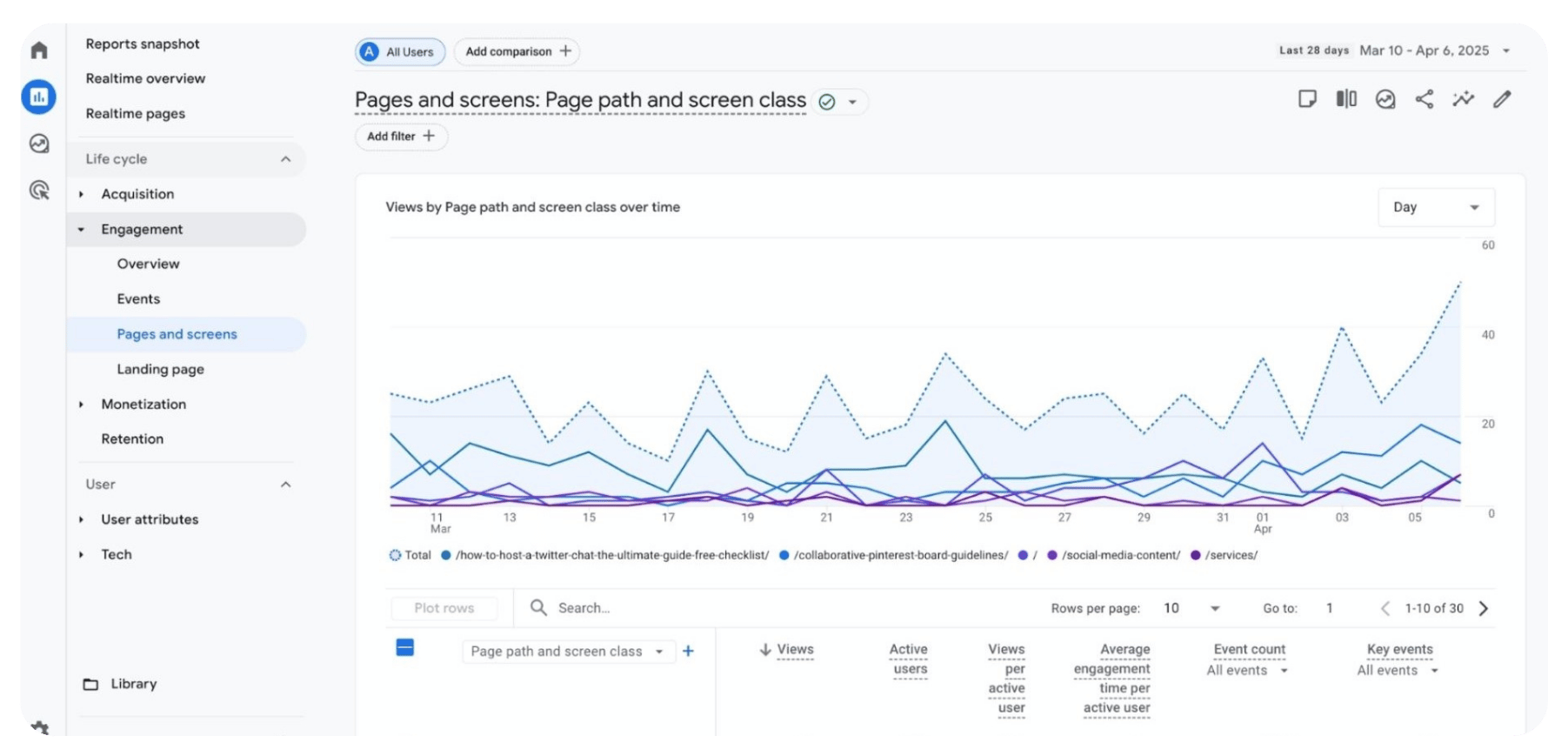Click the Library folder icon
Screen dimensions: 1568x756
(90, 685)
